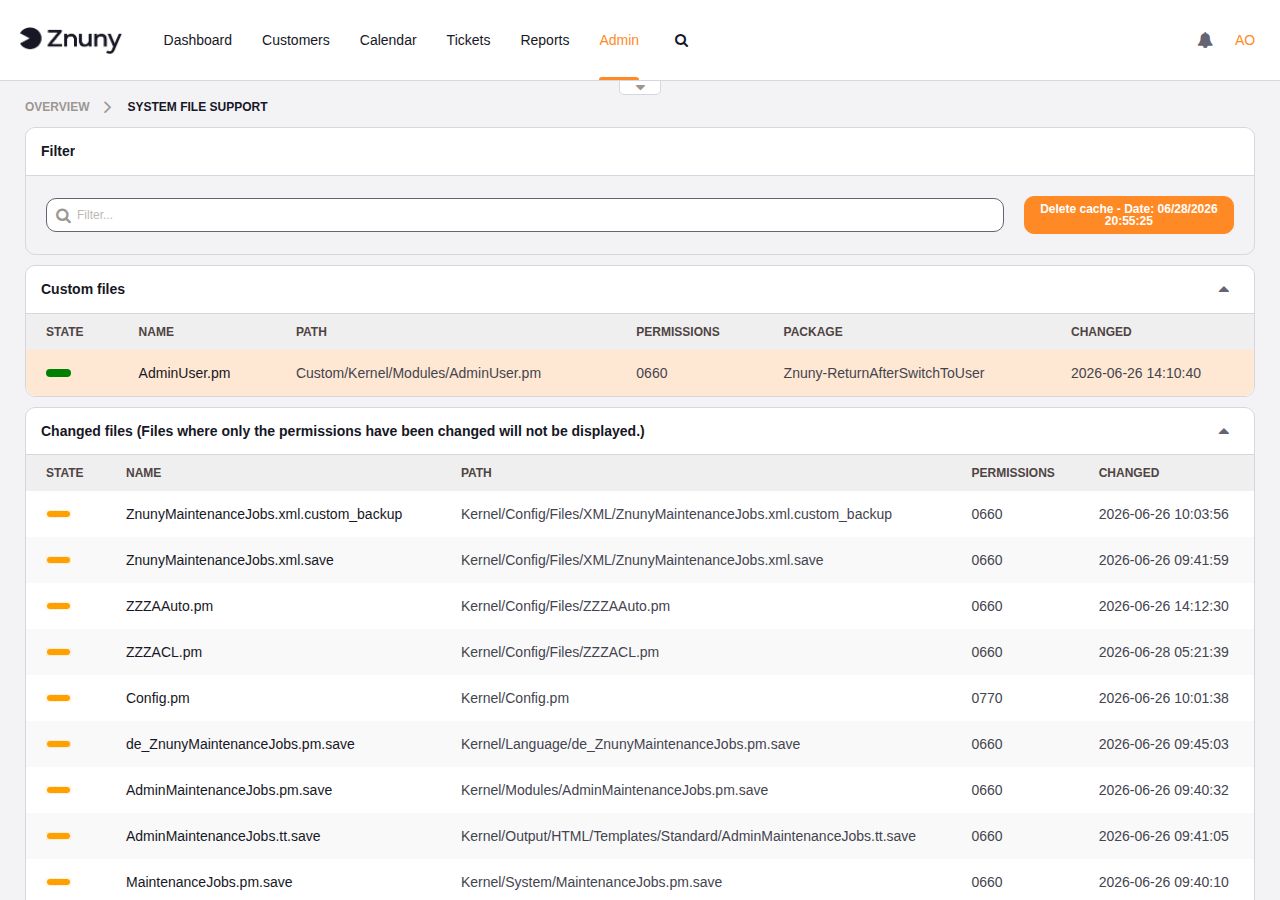Open the Dashboard menu
This screenshot has height=900, width=1280.
point(198,40)
